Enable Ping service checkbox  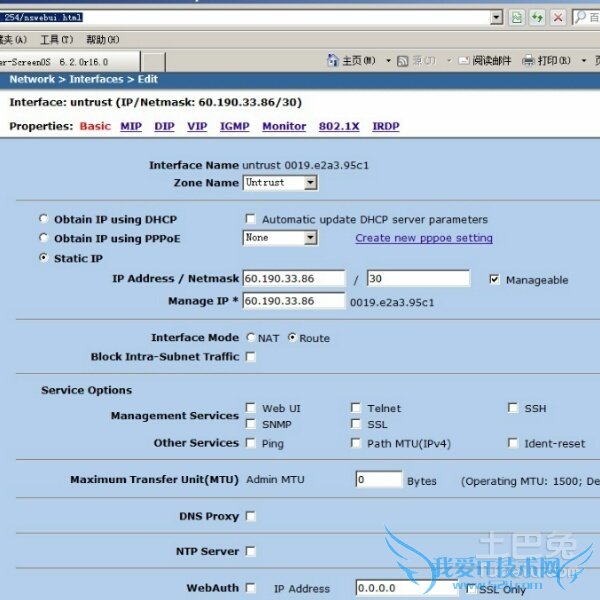pyautogui.click(x=250, y=443)
